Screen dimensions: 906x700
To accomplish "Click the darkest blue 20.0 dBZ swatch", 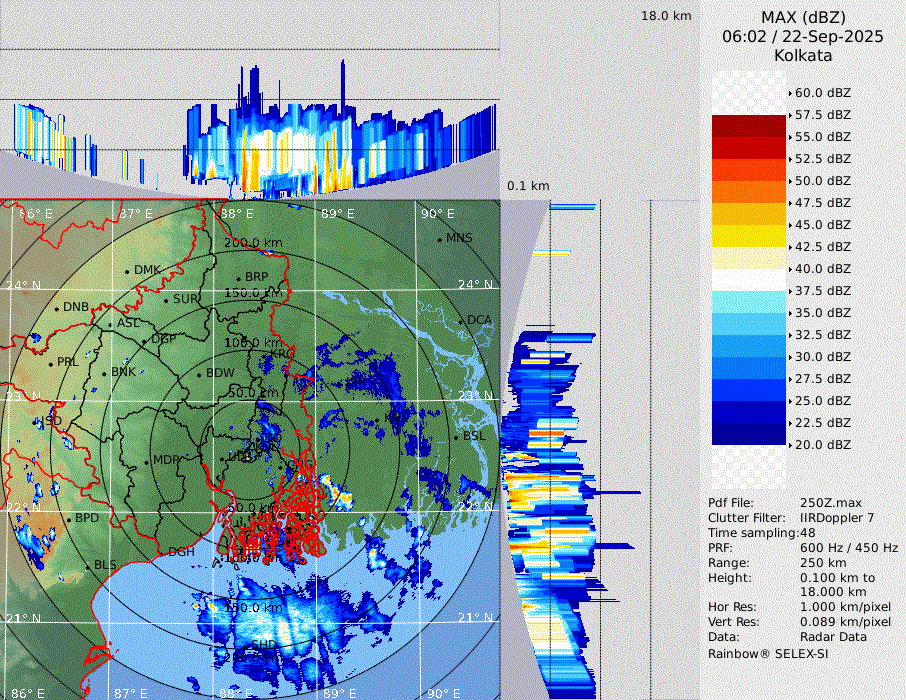I will pyautogui.click(x=748, y=434).
